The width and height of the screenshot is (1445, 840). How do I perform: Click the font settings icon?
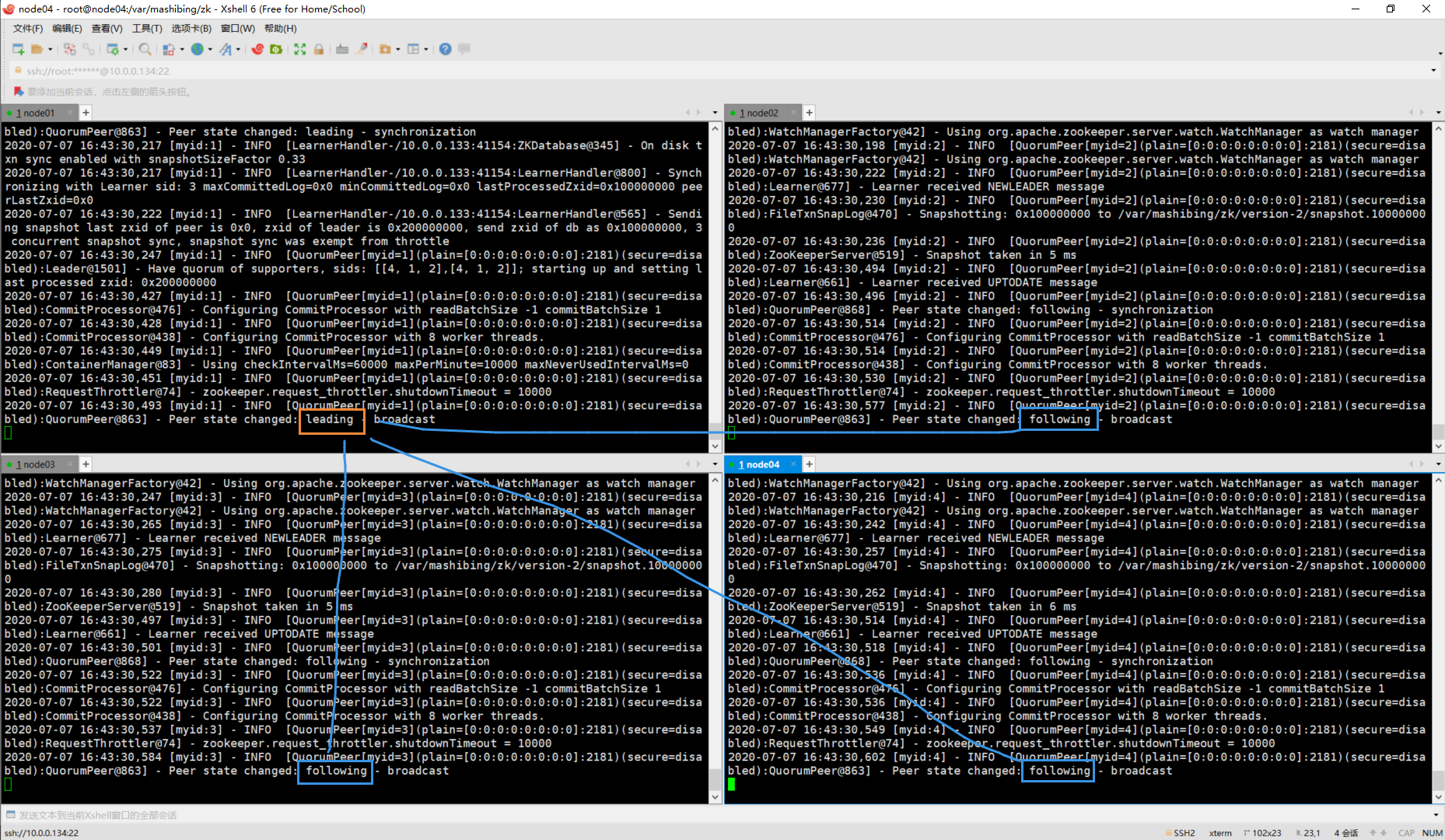226,49
